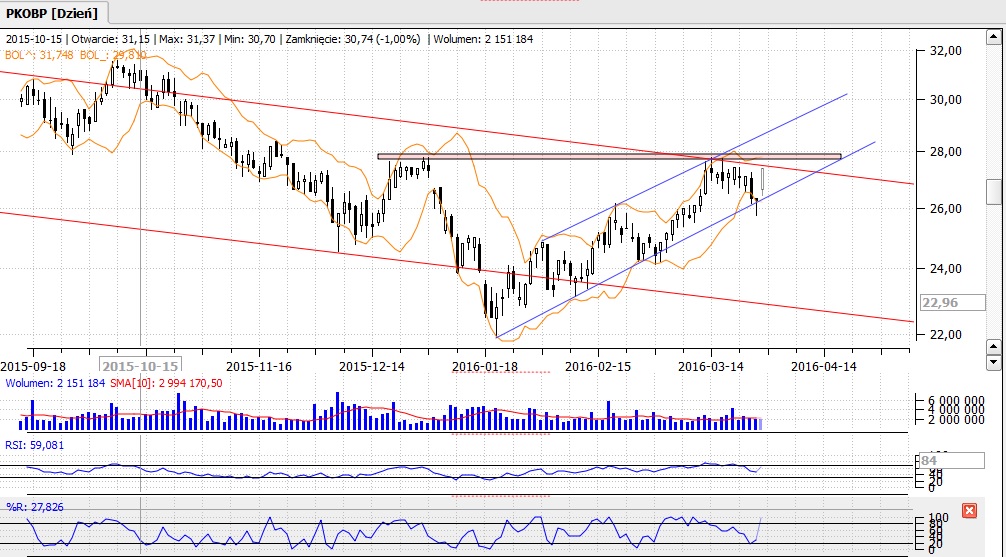The image size is (1006, 557).
Task: Click the 24,00 price axis label
Action: [946, 269]
